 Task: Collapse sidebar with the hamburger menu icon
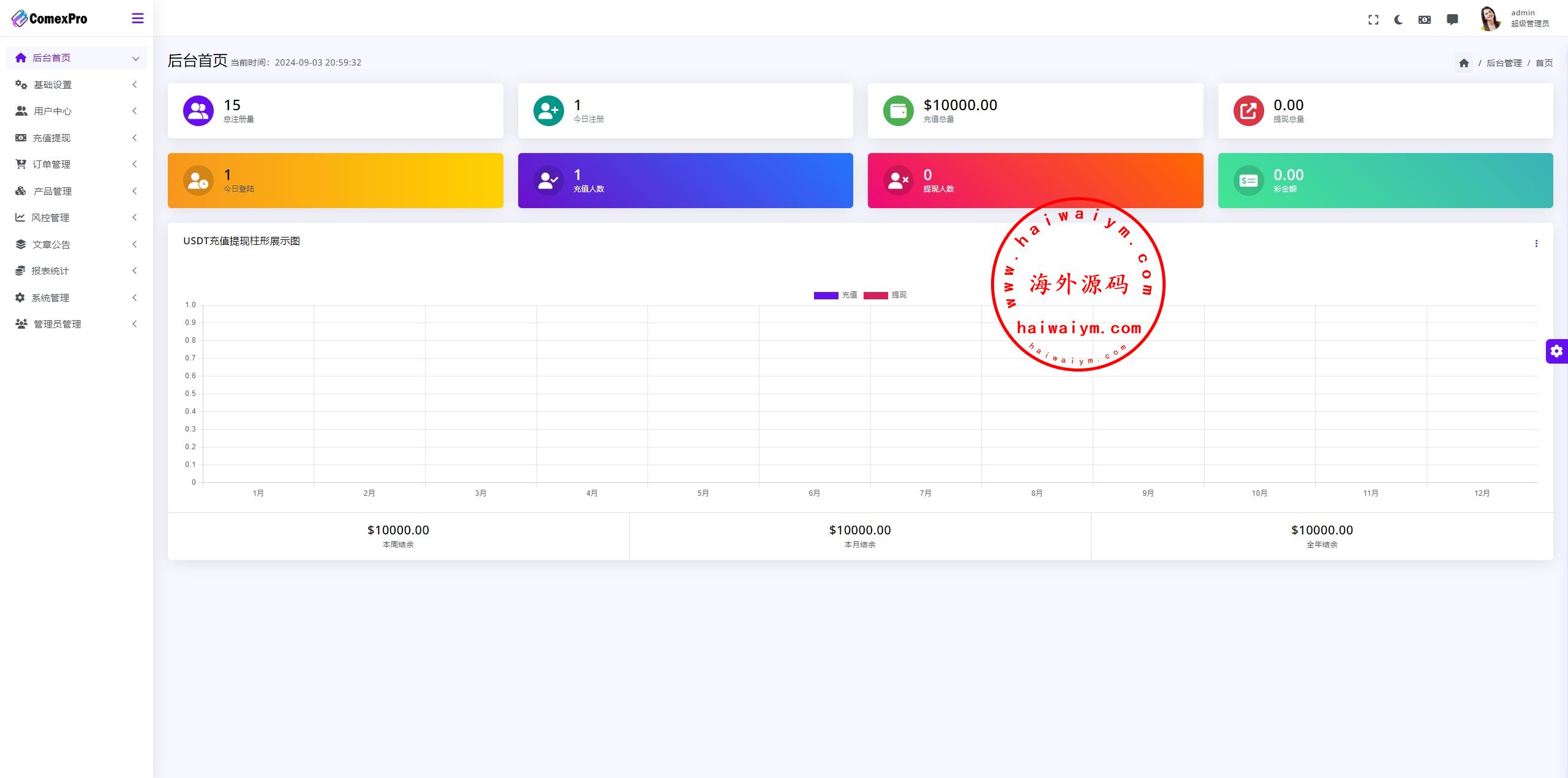pyautogui.click(x=138, y=18)
